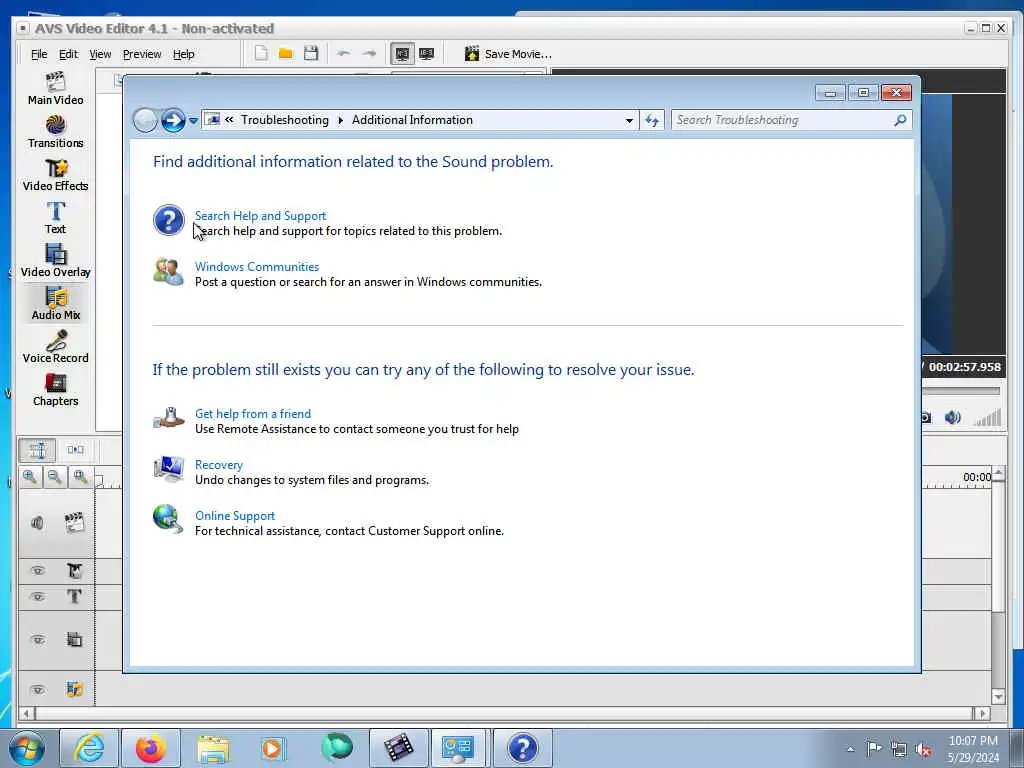Adjust the preview volume level bars
The height and width of the screenshot is (768, 1024).
(x=987, y=417)
